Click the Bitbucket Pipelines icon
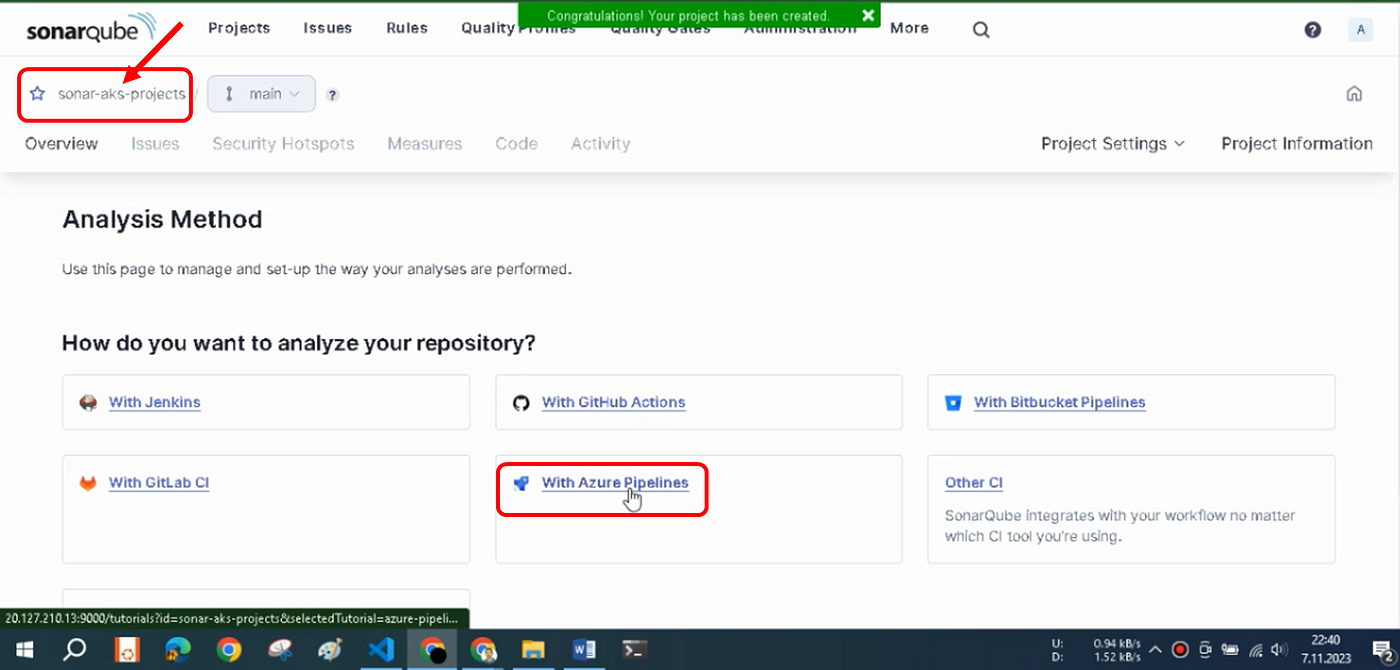 point(953,403)
